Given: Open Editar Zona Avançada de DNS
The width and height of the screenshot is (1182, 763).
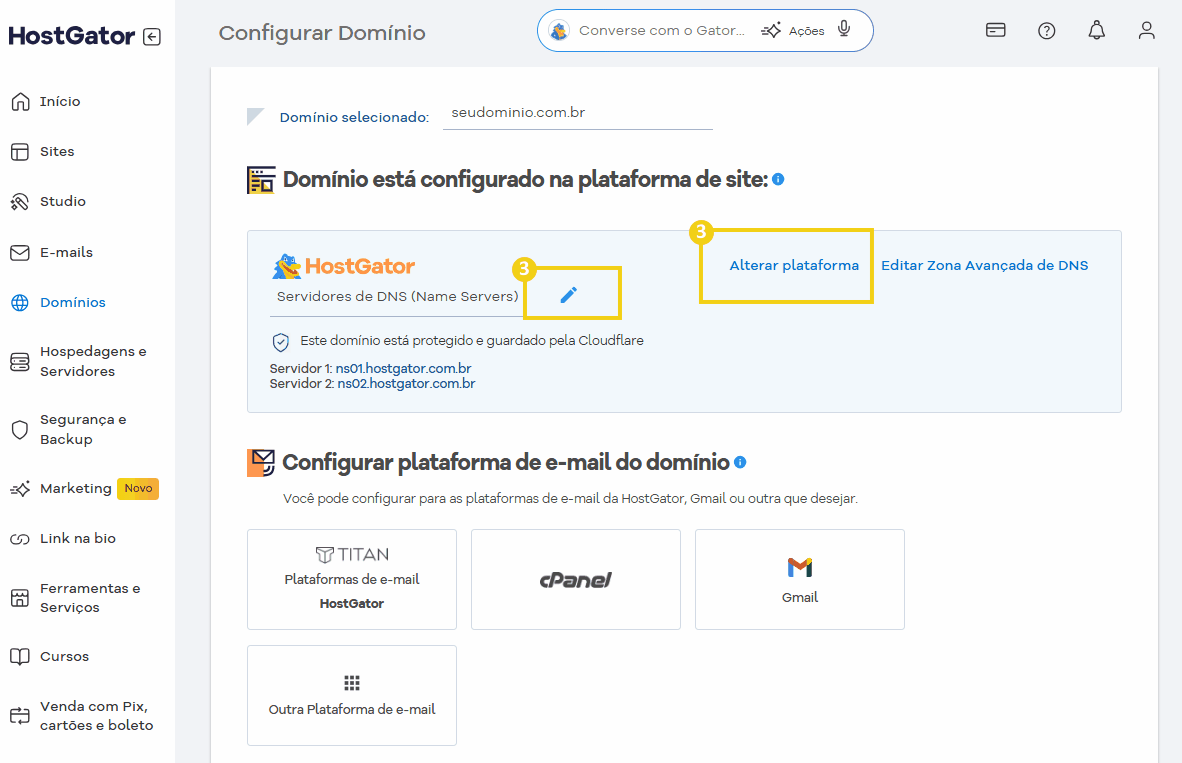Looking at the screenshot, I should (984, 266).
